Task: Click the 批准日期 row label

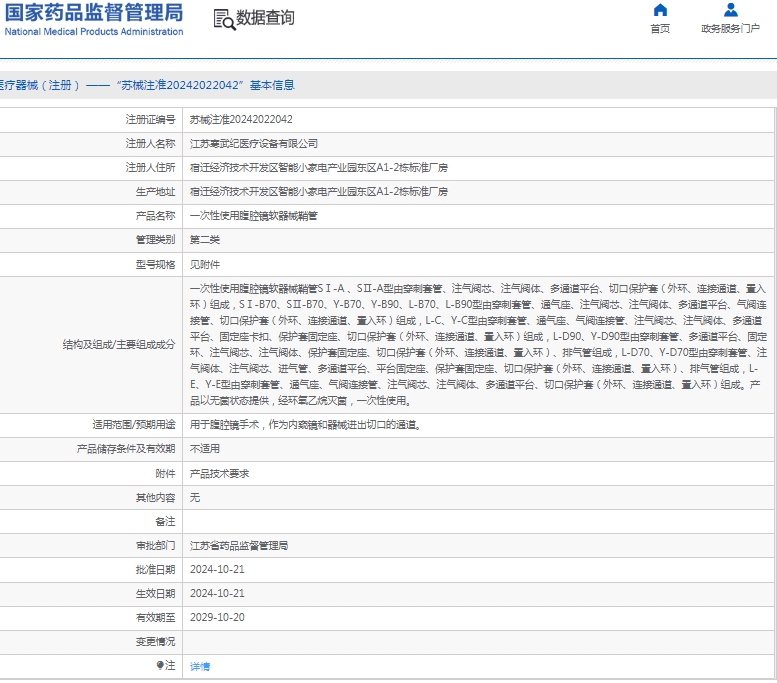Action: point(155,569)
